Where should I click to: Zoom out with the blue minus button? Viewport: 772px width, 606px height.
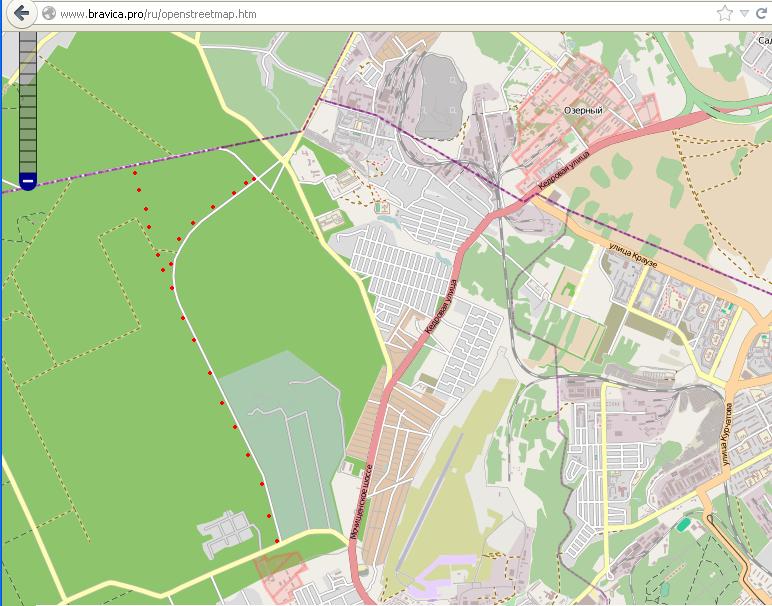(x=28, y=180)
